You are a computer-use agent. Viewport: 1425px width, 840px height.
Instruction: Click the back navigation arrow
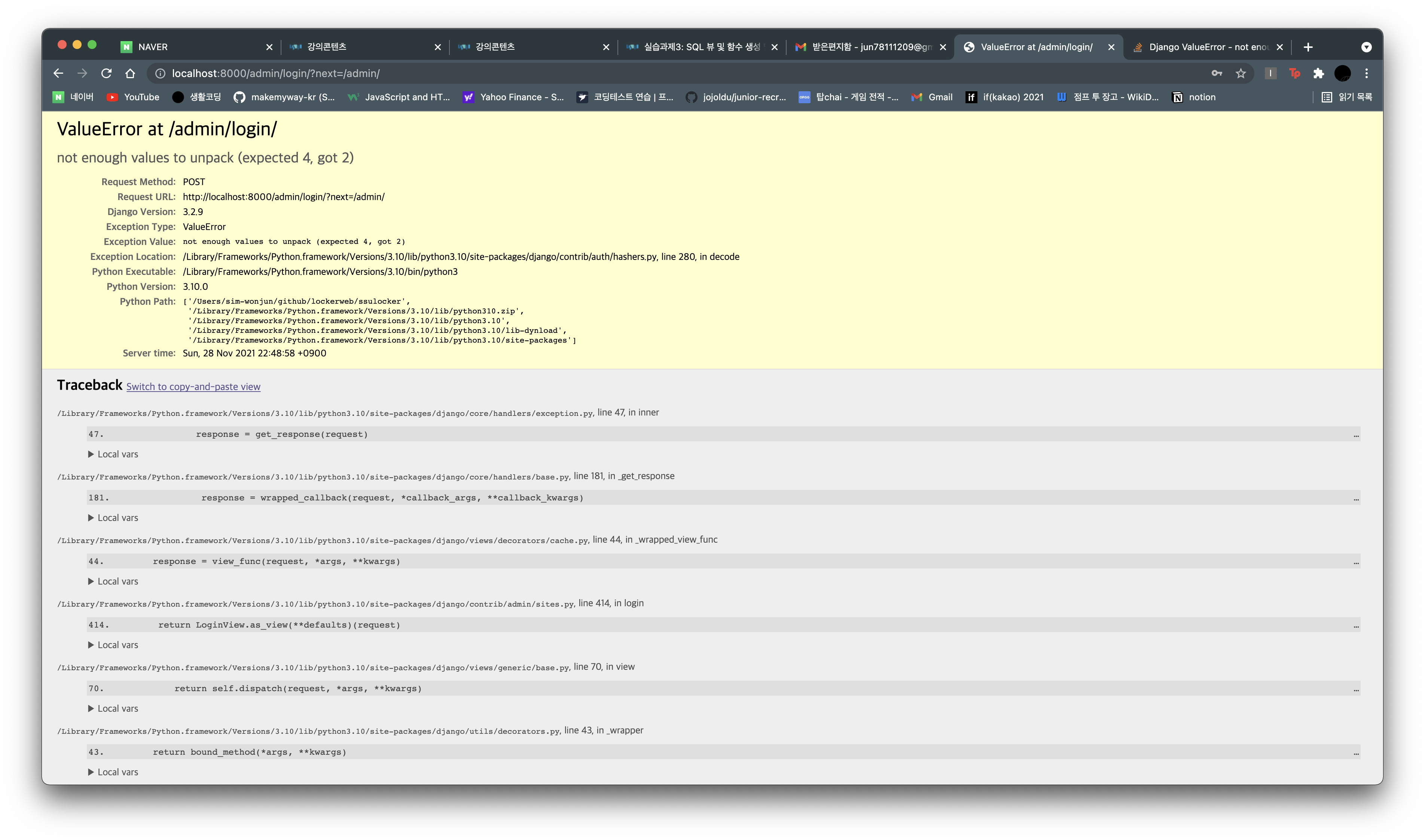pyautogui.click(x=58, y=74)
